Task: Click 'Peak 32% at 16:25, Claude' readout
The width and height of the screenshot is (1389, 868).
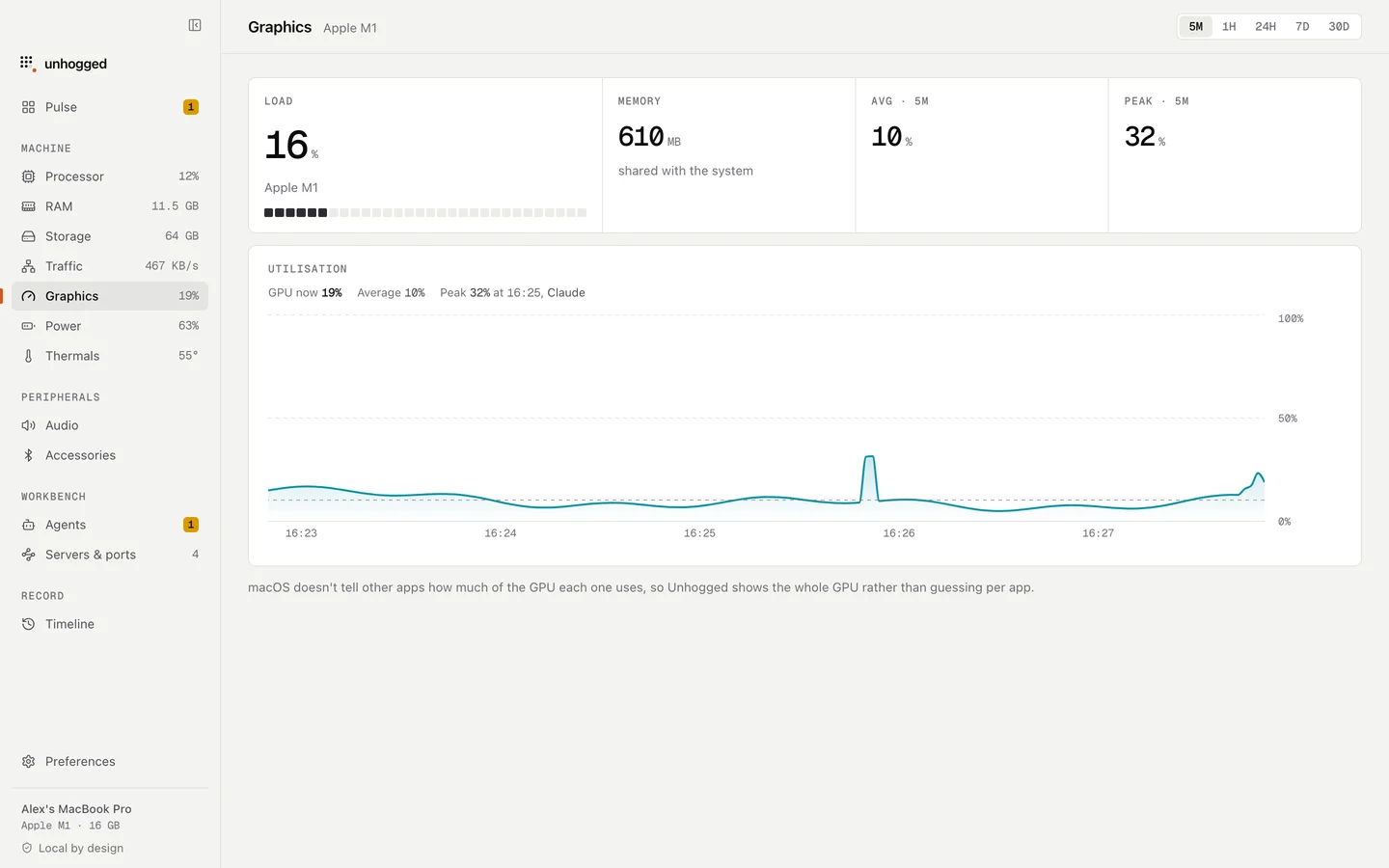Action: 512,292
